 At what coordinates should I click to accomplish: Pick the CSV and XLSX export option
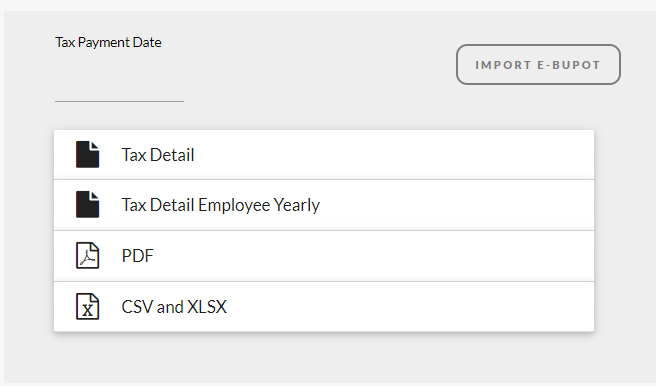click(x=324, y=307)
